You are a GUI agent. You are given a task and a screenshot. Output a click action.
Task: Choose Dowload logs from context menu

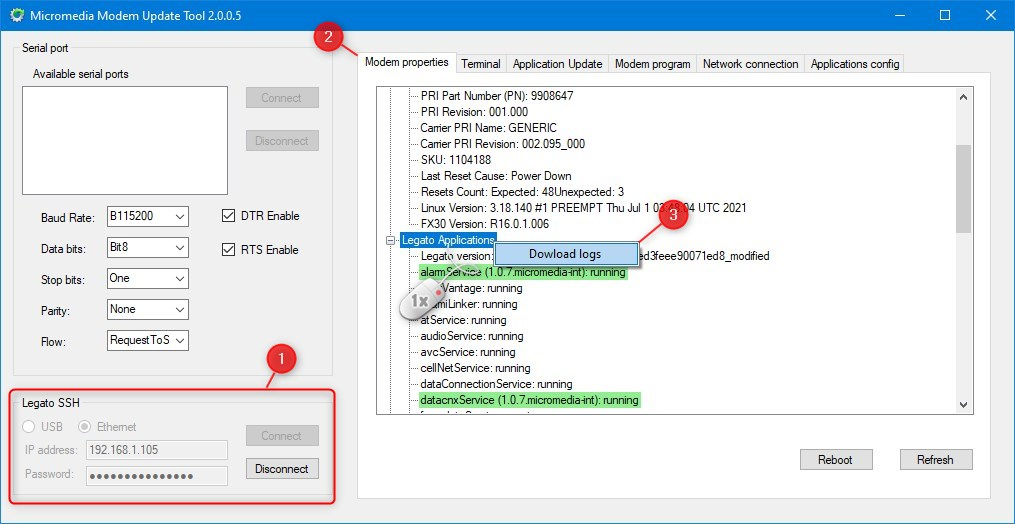point(565,254)
